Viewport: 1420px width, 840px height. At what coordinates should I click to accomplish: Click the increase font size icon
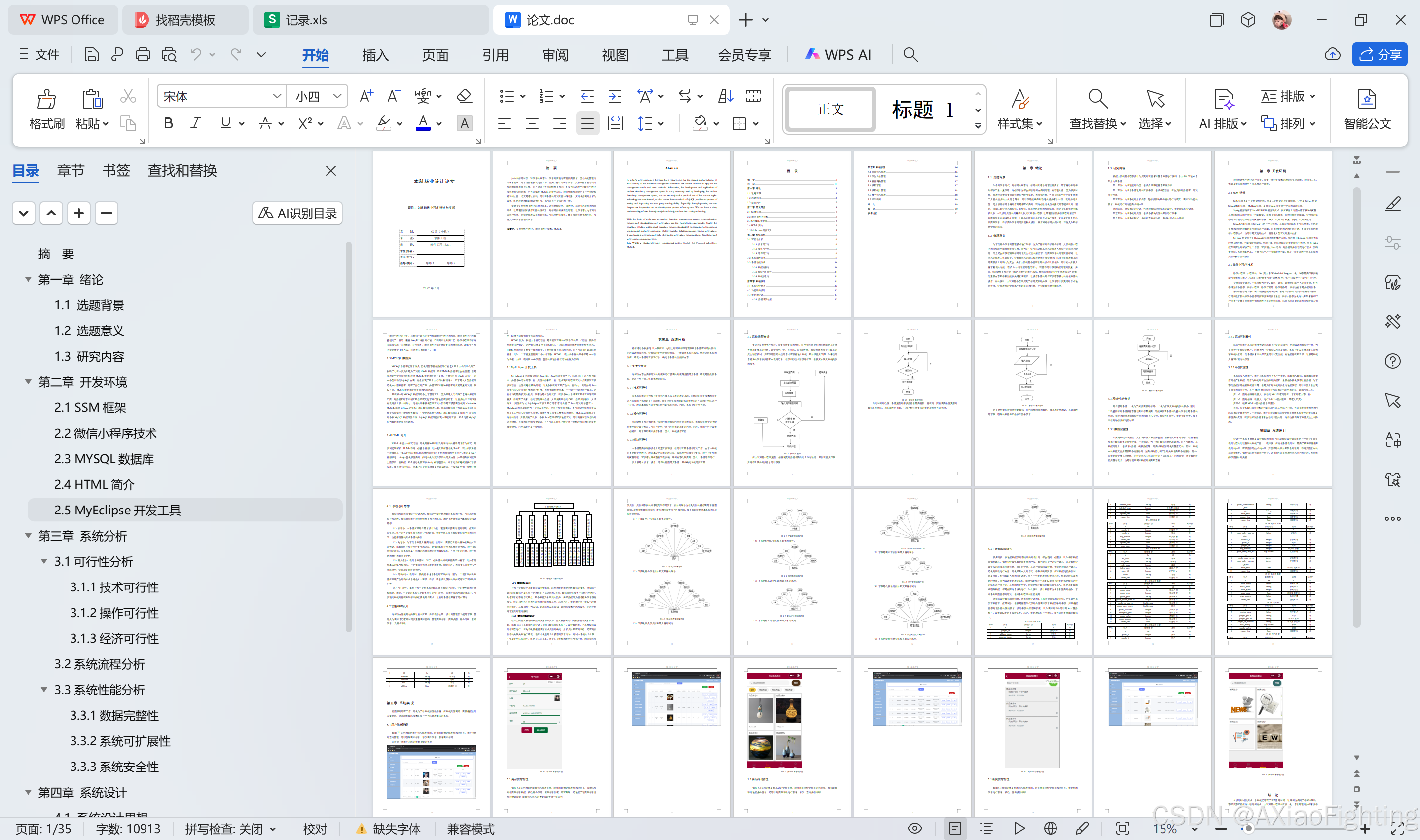pos(366,96)
